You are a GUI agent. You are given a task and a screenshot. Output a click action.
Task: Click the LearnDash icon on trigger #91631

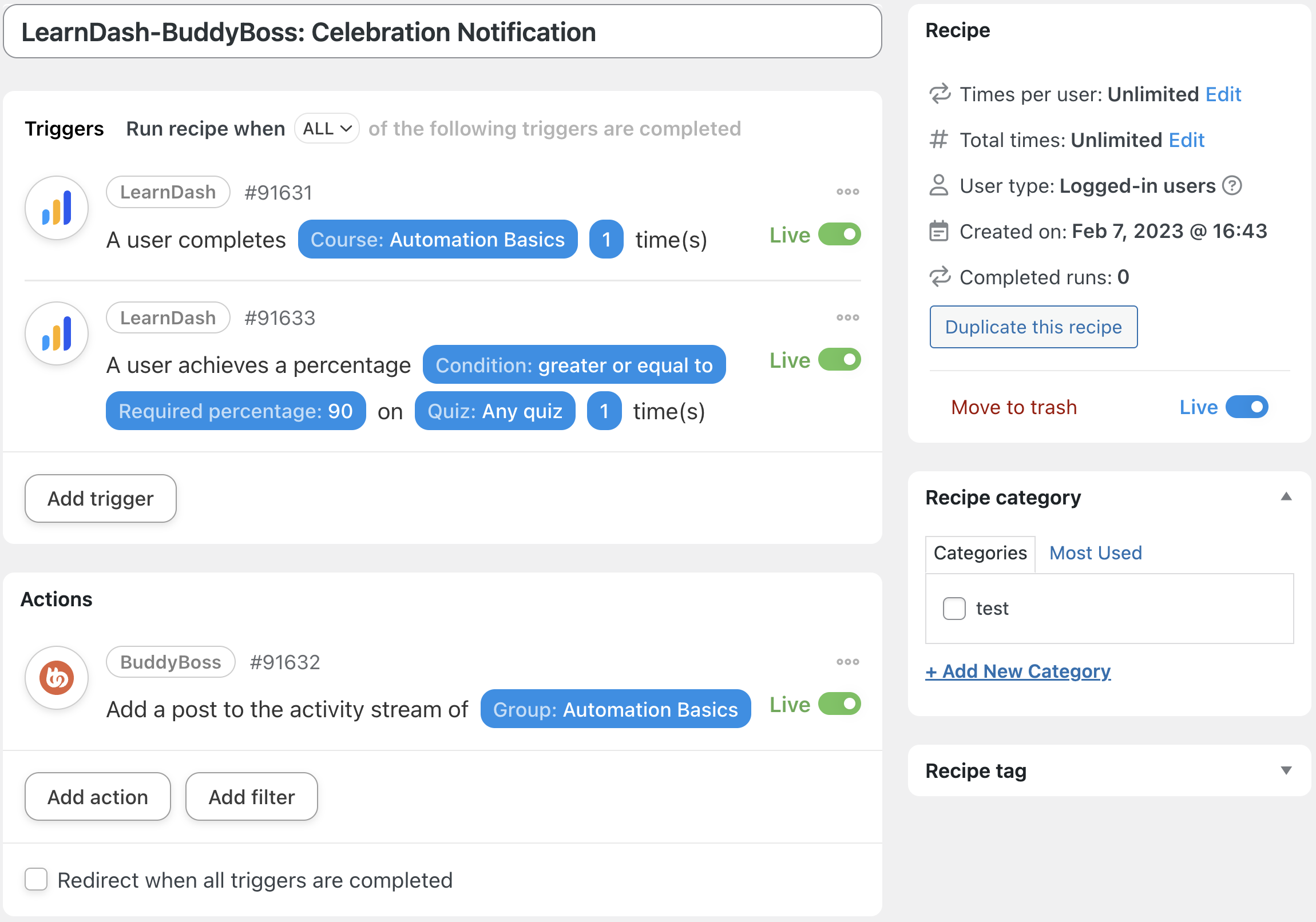[56, 208]
